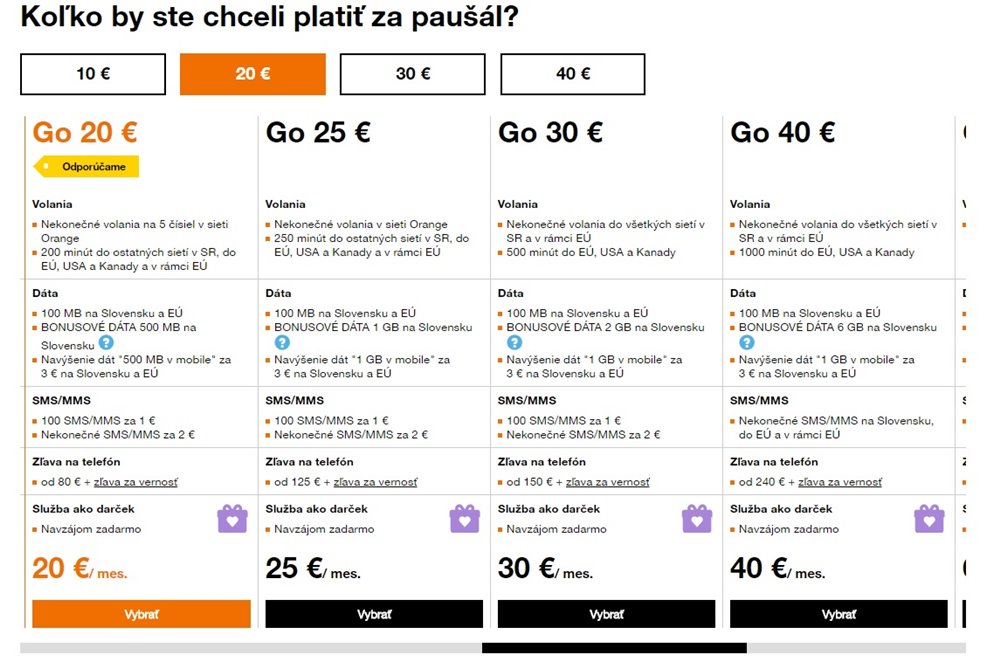The height and width of the screenshot is (668, 1000).
Task: Choose Go 30 € plan via Vybrať button
Action: pos(607,614)
